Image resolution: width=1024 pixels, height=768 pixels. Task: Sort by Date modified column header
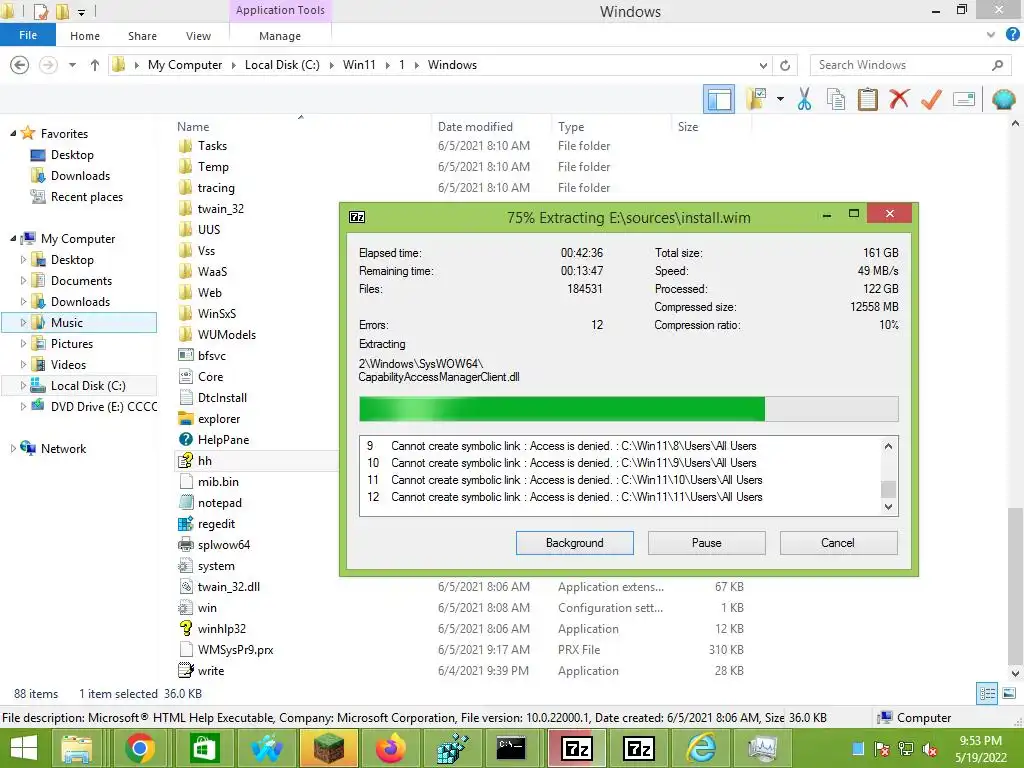(x=475, y=127)
